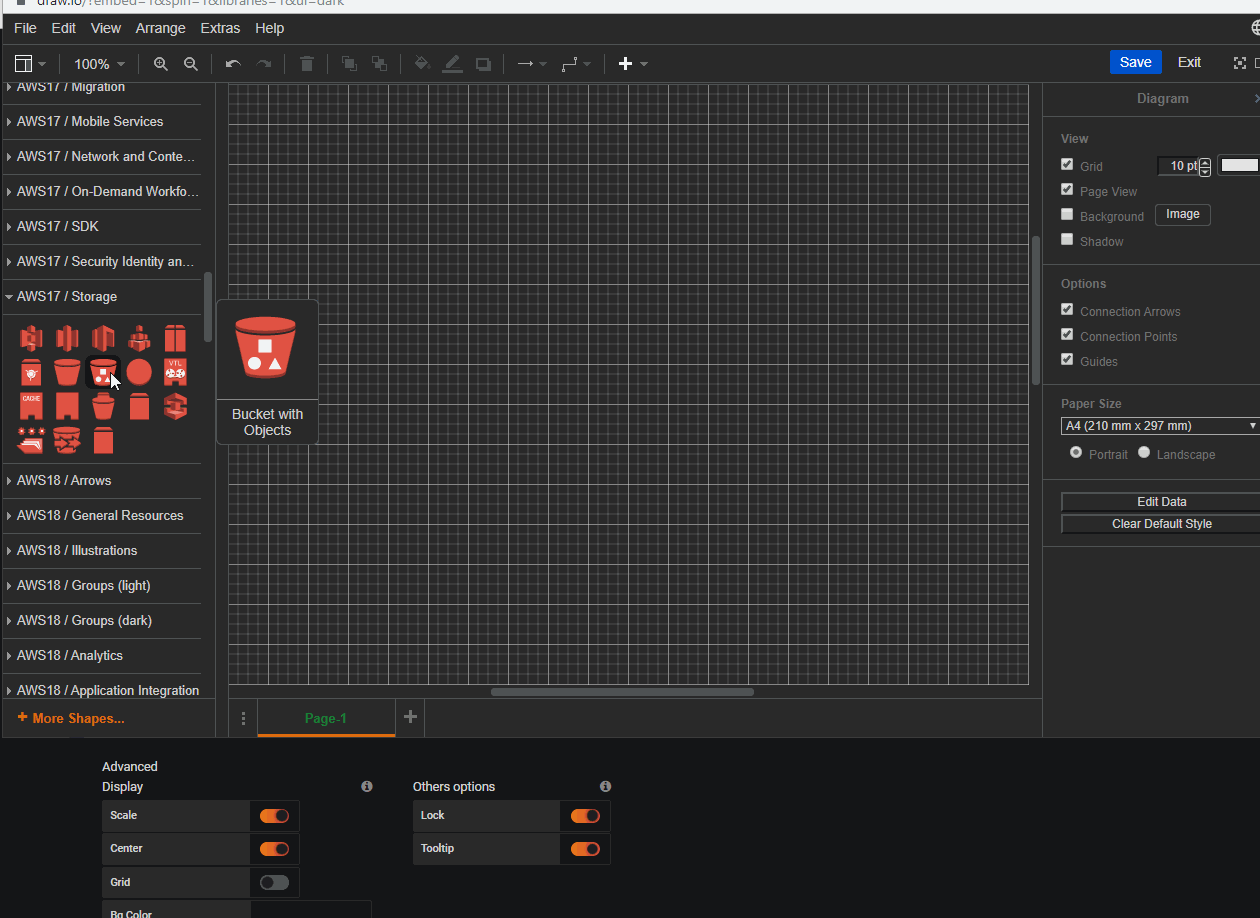Turn off the Center toggle

pos(274,849)
